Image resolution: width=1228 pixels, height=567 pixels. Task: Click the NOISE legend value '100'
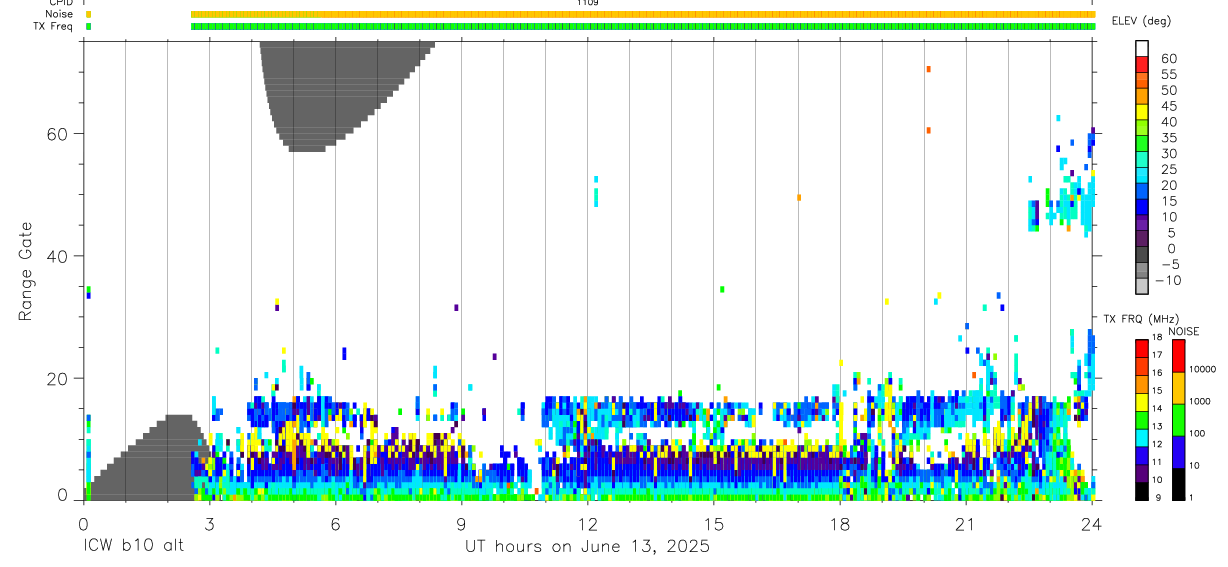1198,434
